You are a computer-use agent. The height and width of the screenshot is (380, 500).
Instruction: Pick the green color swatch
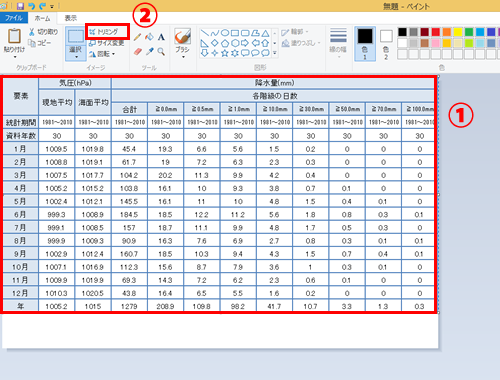click(x=469, y=32)
